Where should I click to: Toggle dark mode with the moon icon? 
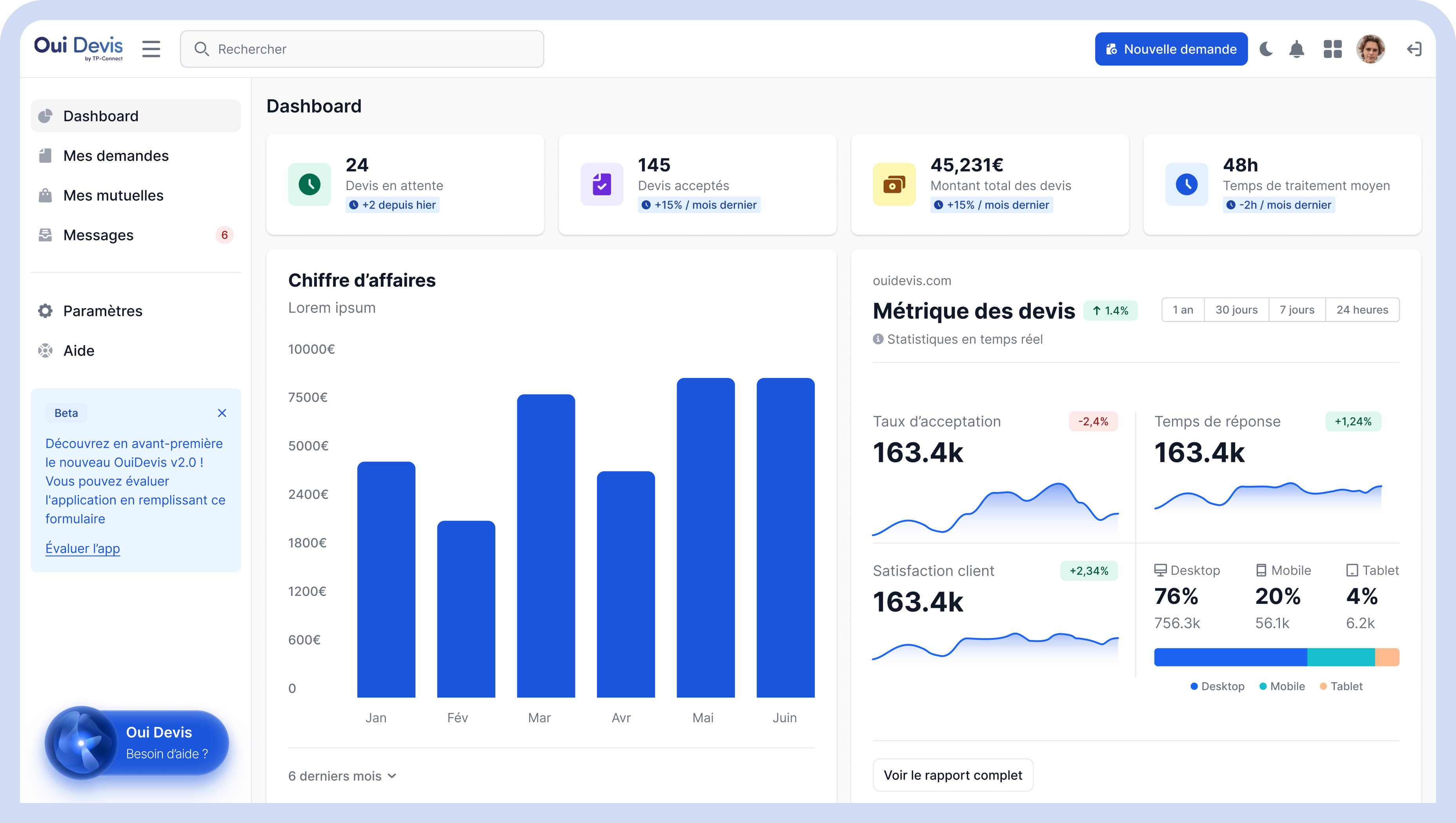pyautogui.click(x=1266, y=49)
